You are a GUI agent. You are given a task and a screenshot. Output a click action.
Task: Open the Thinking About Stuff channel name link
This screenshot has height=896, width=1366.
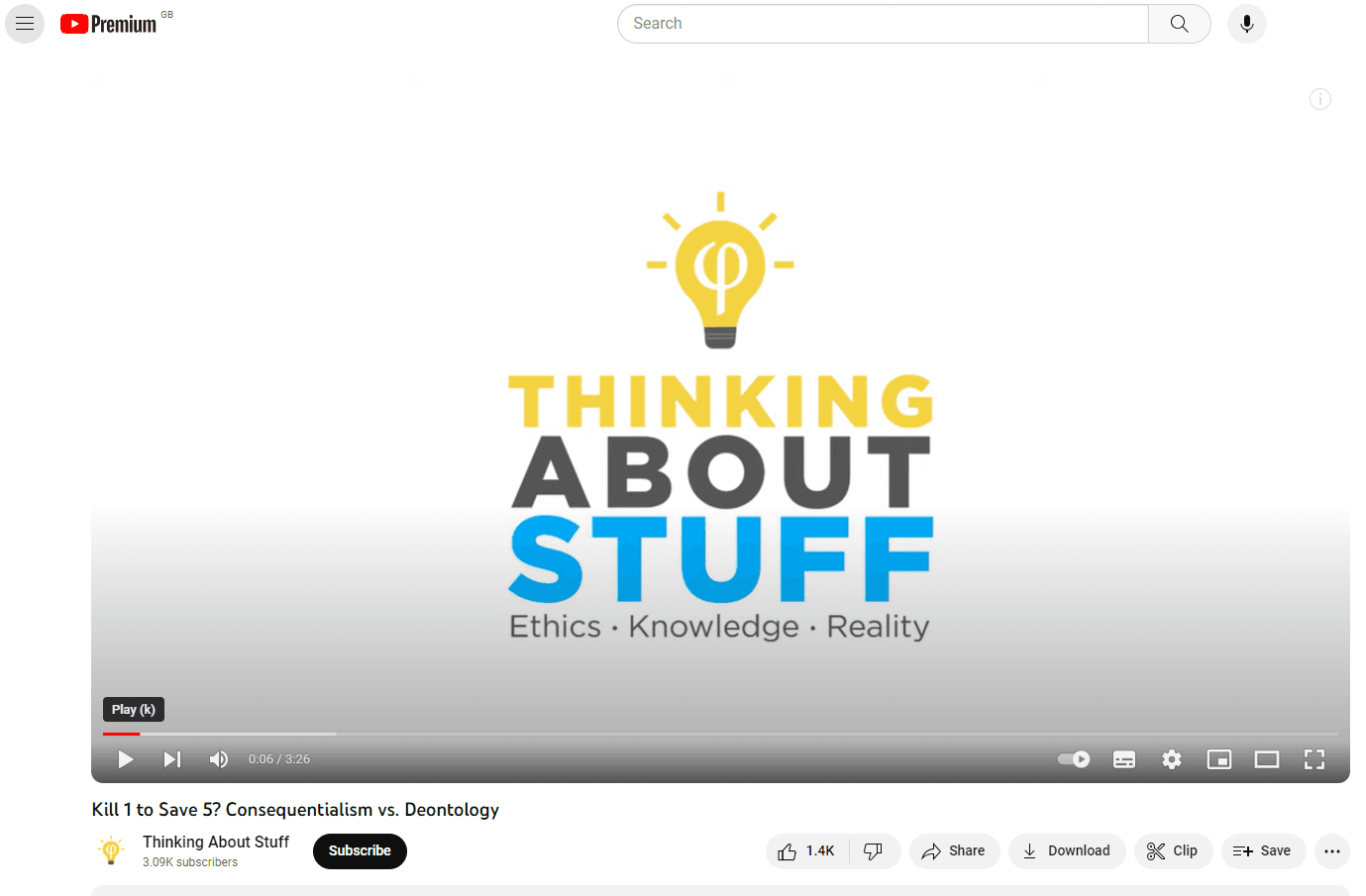[x=216, y=842]
